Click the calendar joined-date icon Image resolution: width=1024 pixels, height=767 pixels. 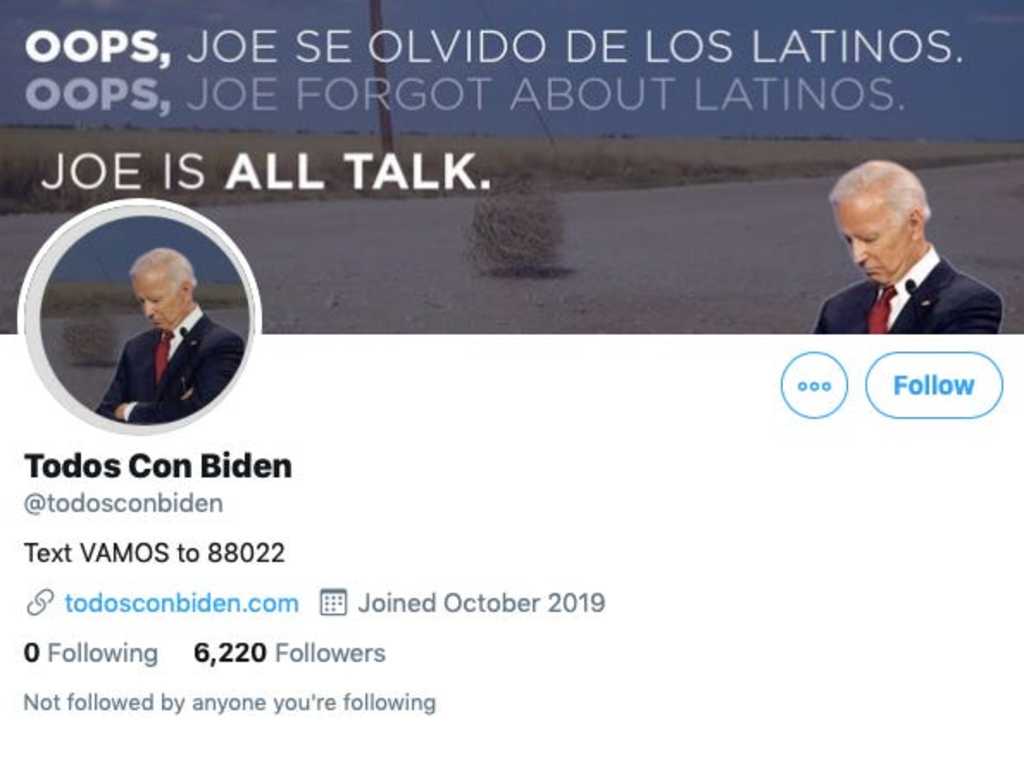point(333,602)
